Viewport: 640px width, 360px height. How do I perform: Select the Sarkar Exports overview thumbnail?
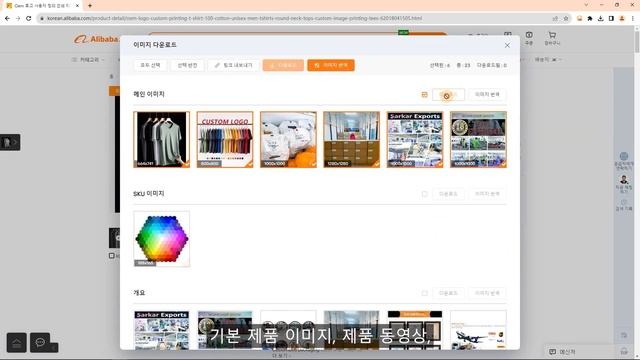click(x=162, y=330)
